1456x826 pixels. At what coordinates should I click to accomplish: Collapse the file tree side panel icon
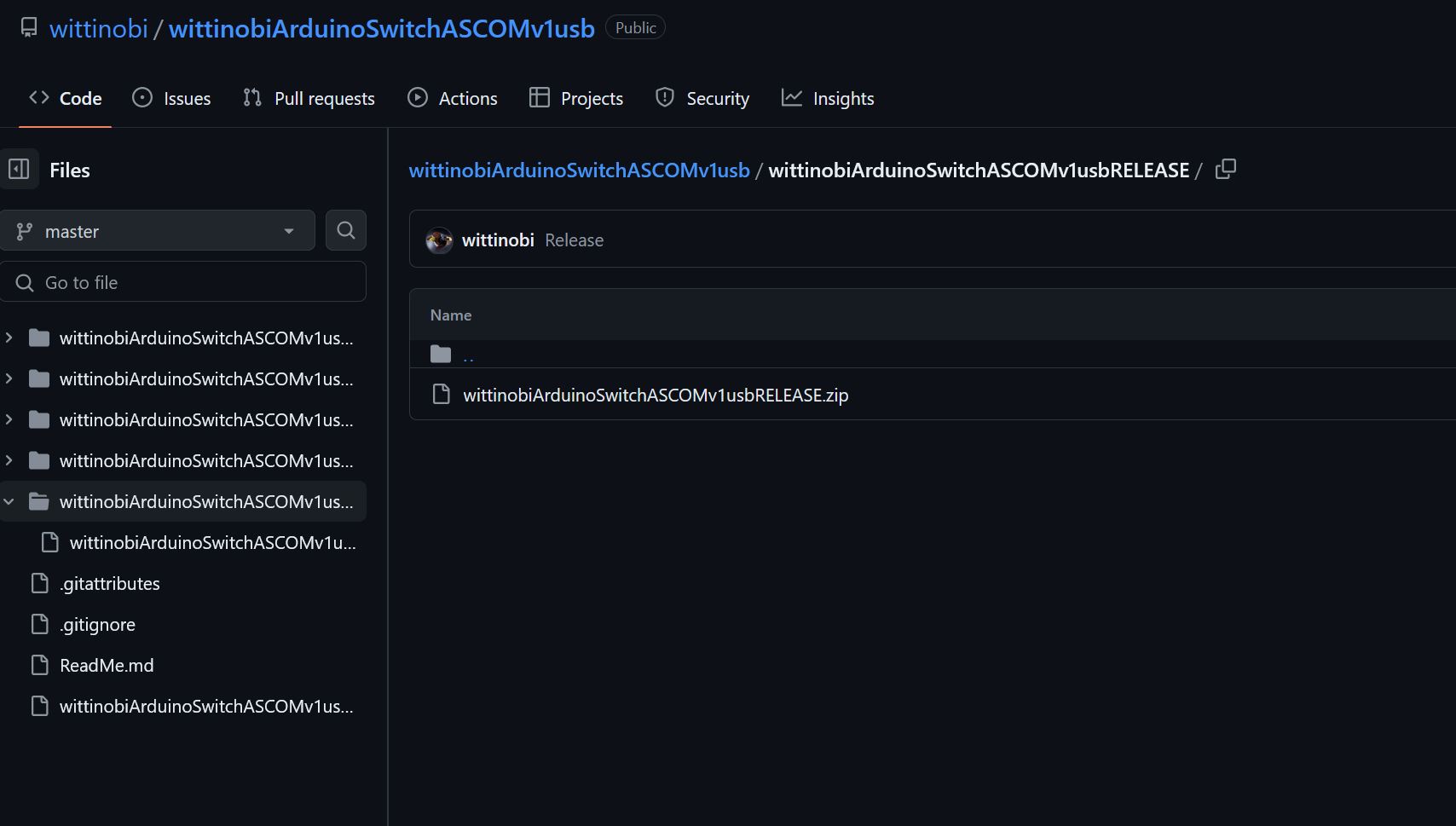pos(19,170)
